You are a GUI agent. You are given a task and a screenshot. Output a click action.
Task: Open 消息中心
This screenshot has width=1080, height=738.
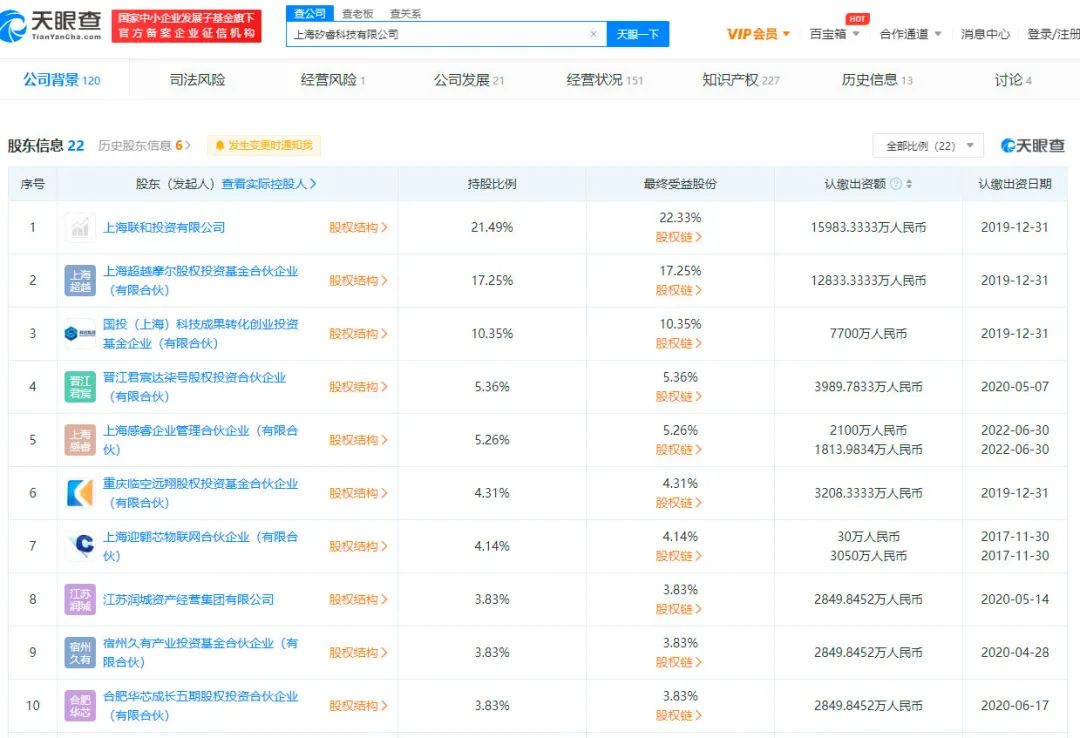(985, 34)
